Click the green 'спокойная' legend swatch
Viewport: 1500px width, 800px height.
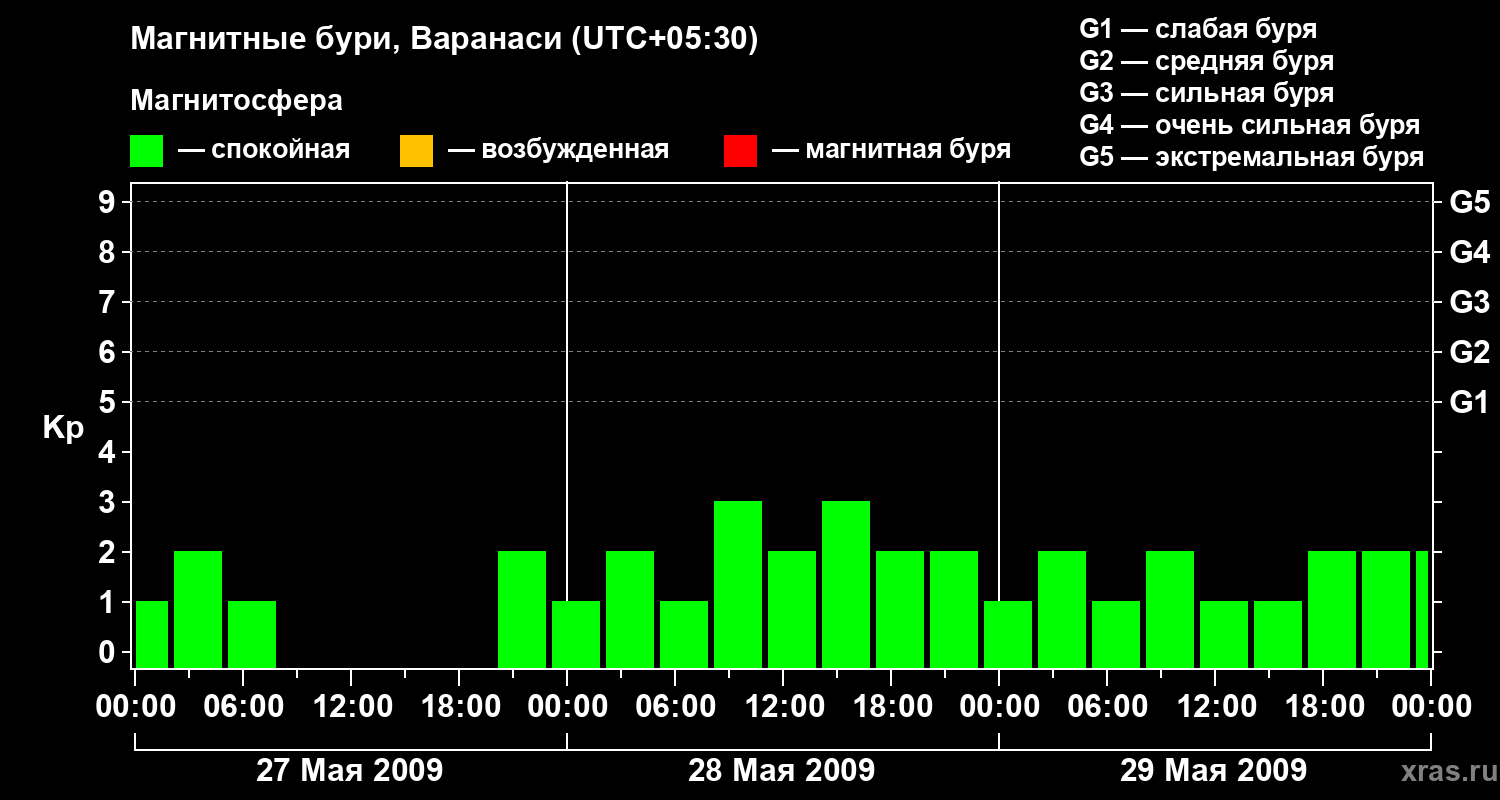(147, 151)
